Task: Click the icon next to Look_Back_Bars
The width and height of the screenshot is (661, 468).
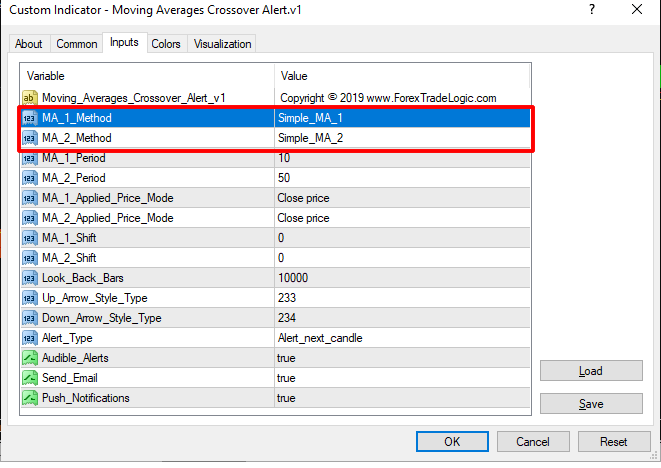Action: pyautogui.click(x=30, y=278)
